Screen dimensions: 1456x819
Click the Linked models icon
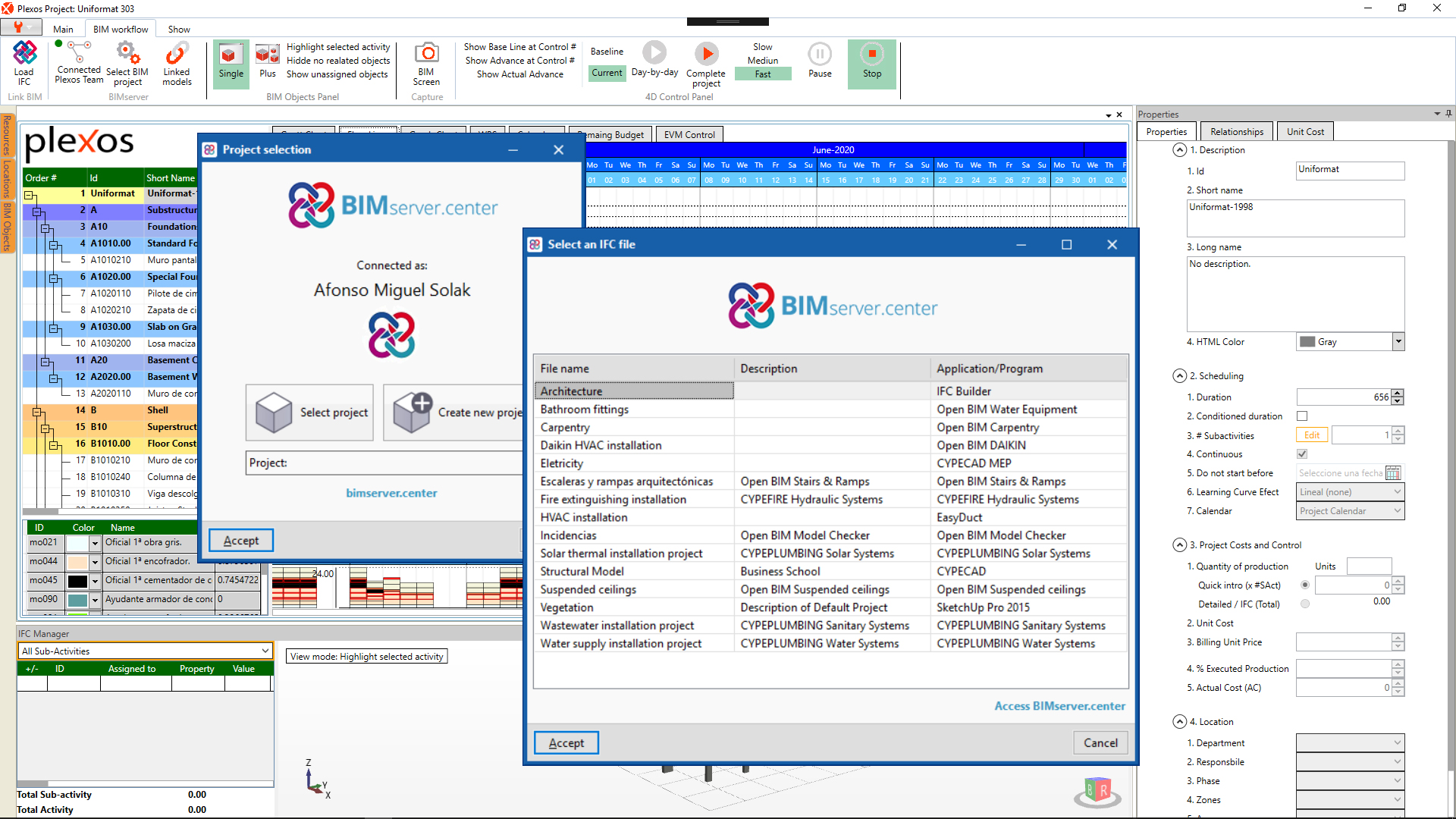(x=176, y=61)
